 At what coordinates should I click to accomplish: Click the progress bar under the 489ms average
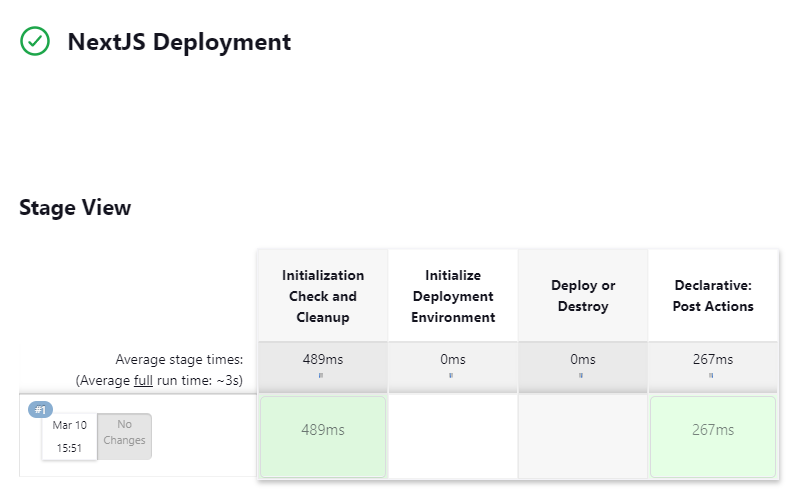point(321,375)
